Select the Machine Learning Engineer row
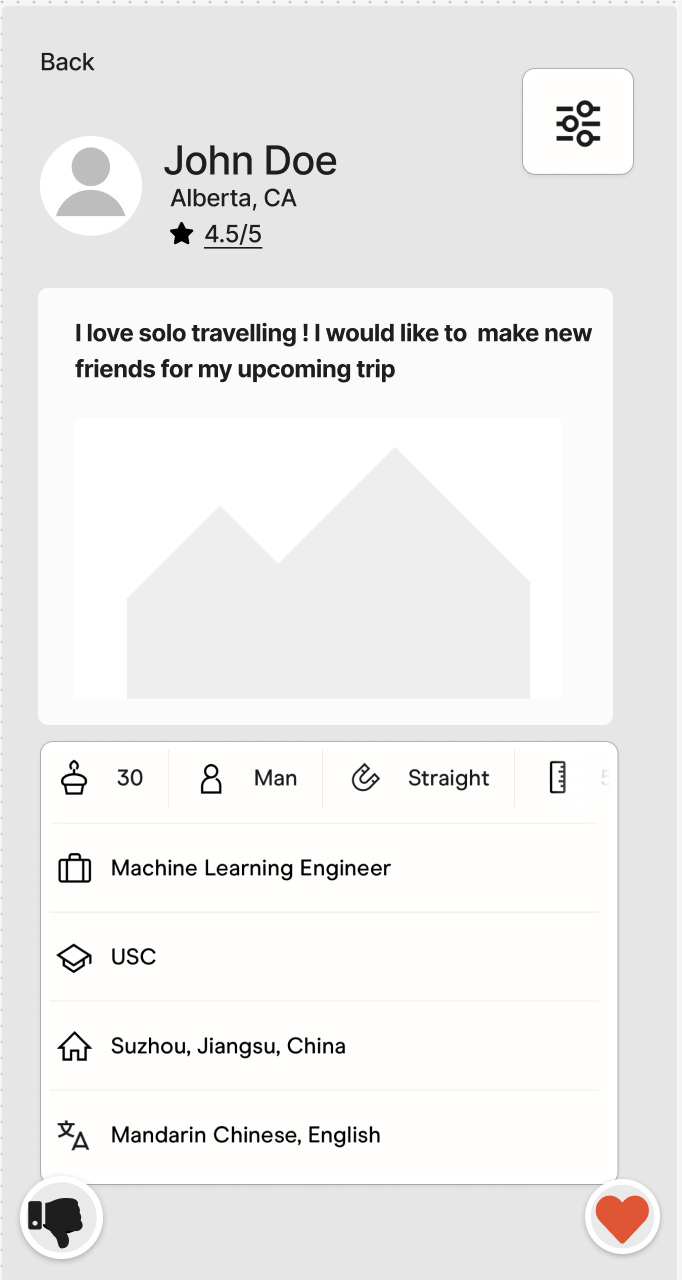 coord(250,868)
